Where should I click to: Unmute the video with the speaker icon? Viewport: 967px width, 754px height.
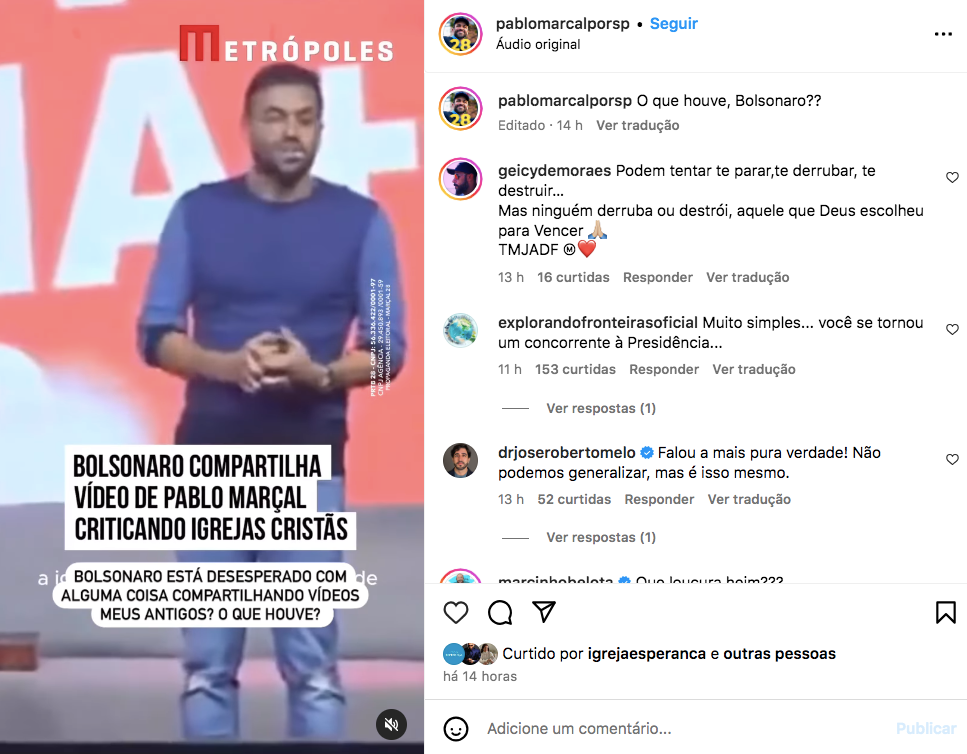point(392,724)
